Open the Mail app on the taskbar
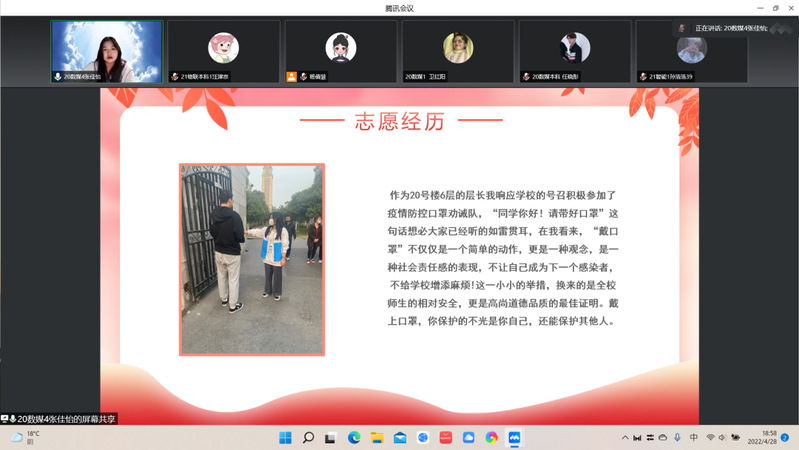Viewport: 799px width, 450px height. pos(400,437)
